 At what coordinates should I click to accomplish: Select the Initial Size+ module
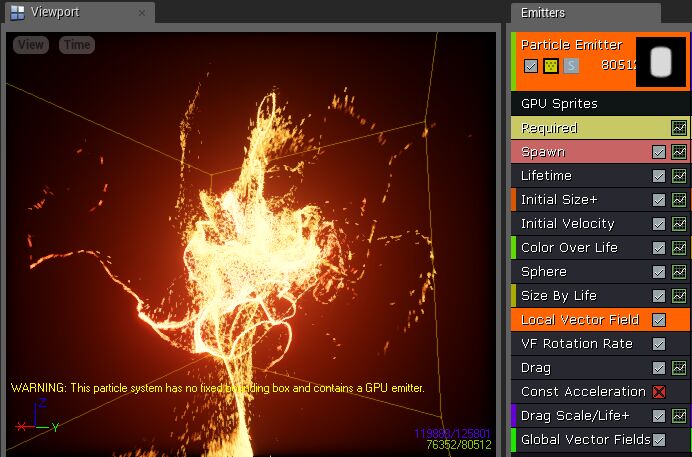(600, 199)
